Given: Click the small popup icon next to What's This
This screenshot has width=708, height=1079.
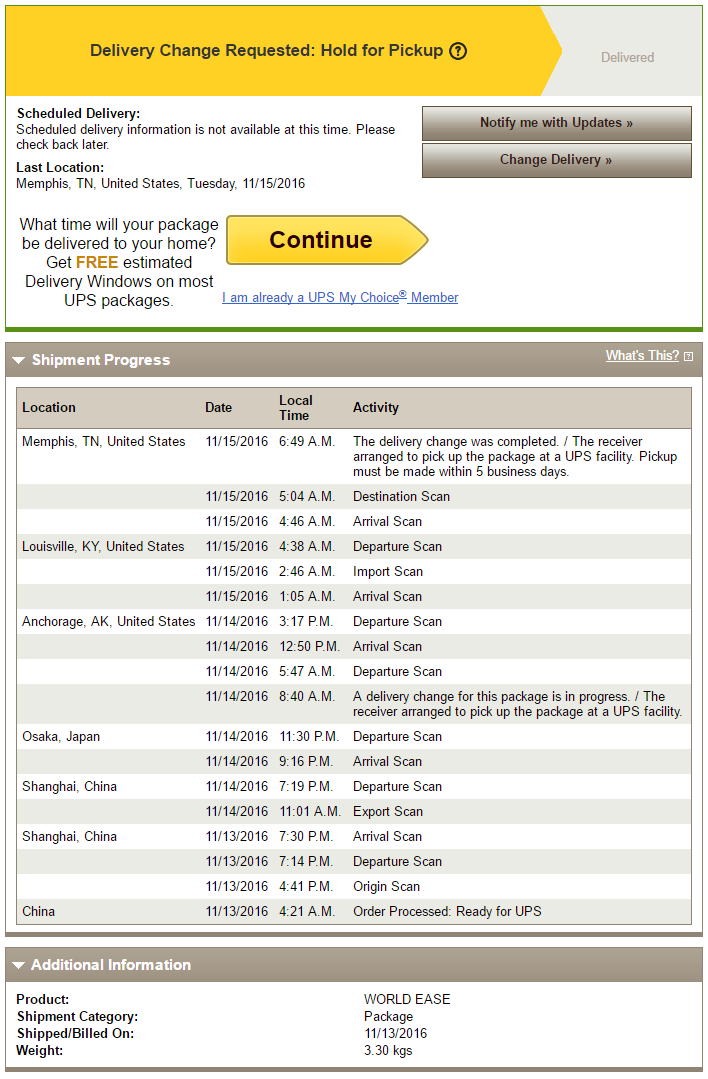Looking at the screenshot, I should (x=689, y=356).
